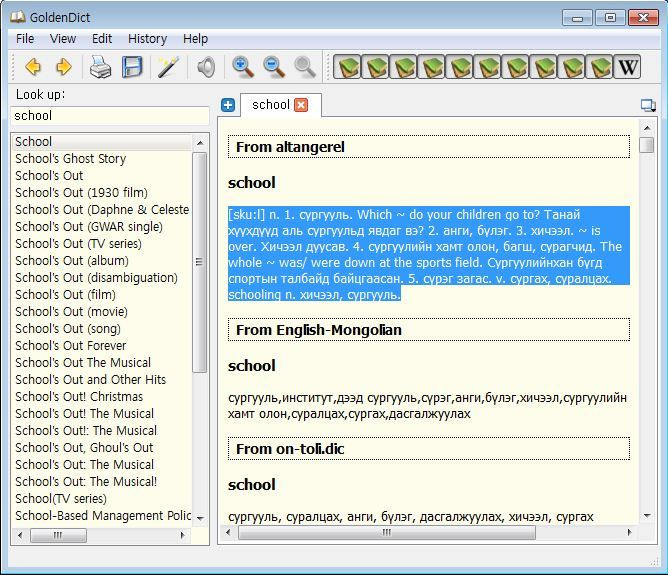Click the word list scroll down arrow

[x=200, y=518]
